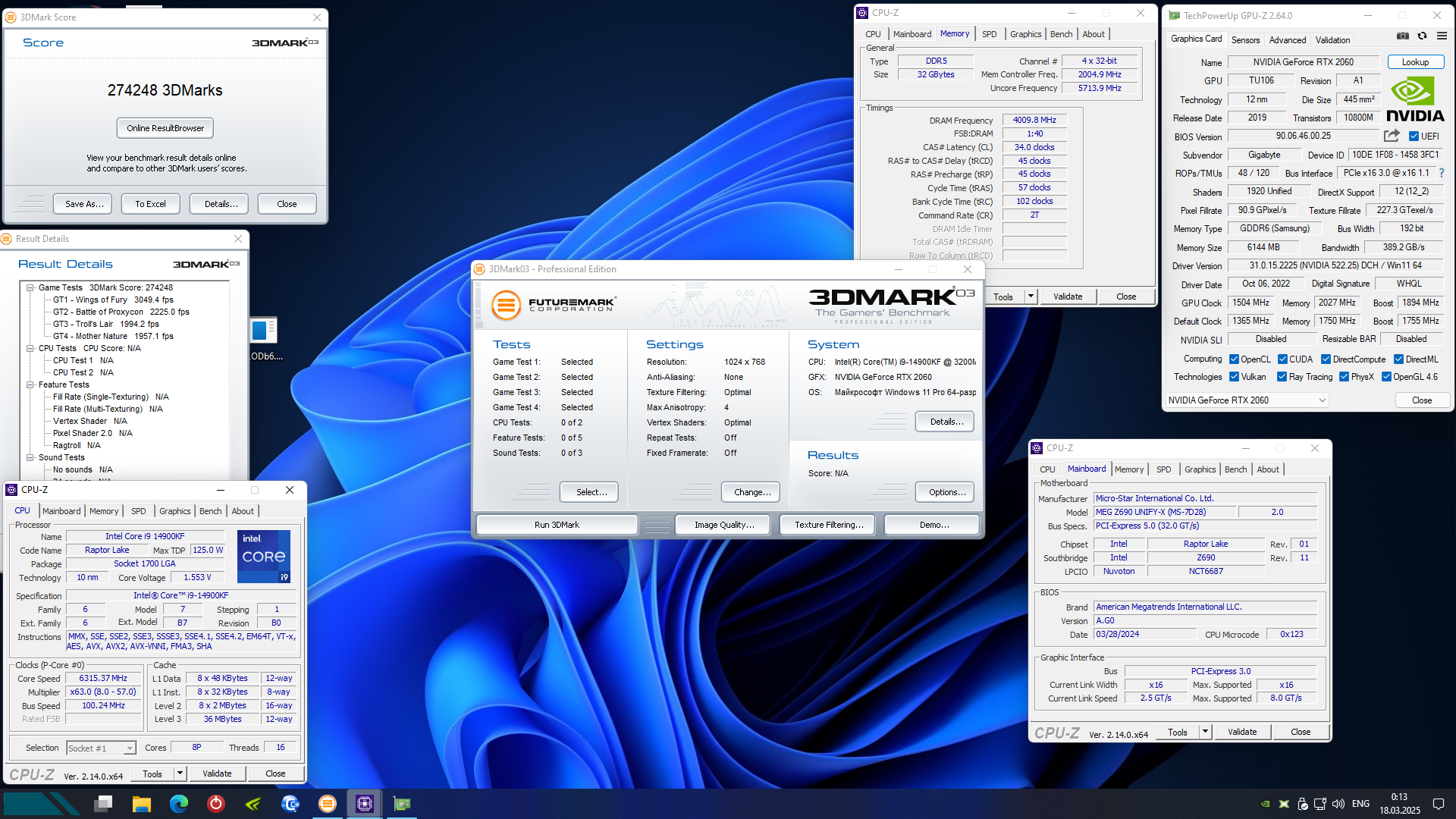1456x819 pixels.
Task: Click the safely remove hardware tray icon
Action: point(1302,804)
